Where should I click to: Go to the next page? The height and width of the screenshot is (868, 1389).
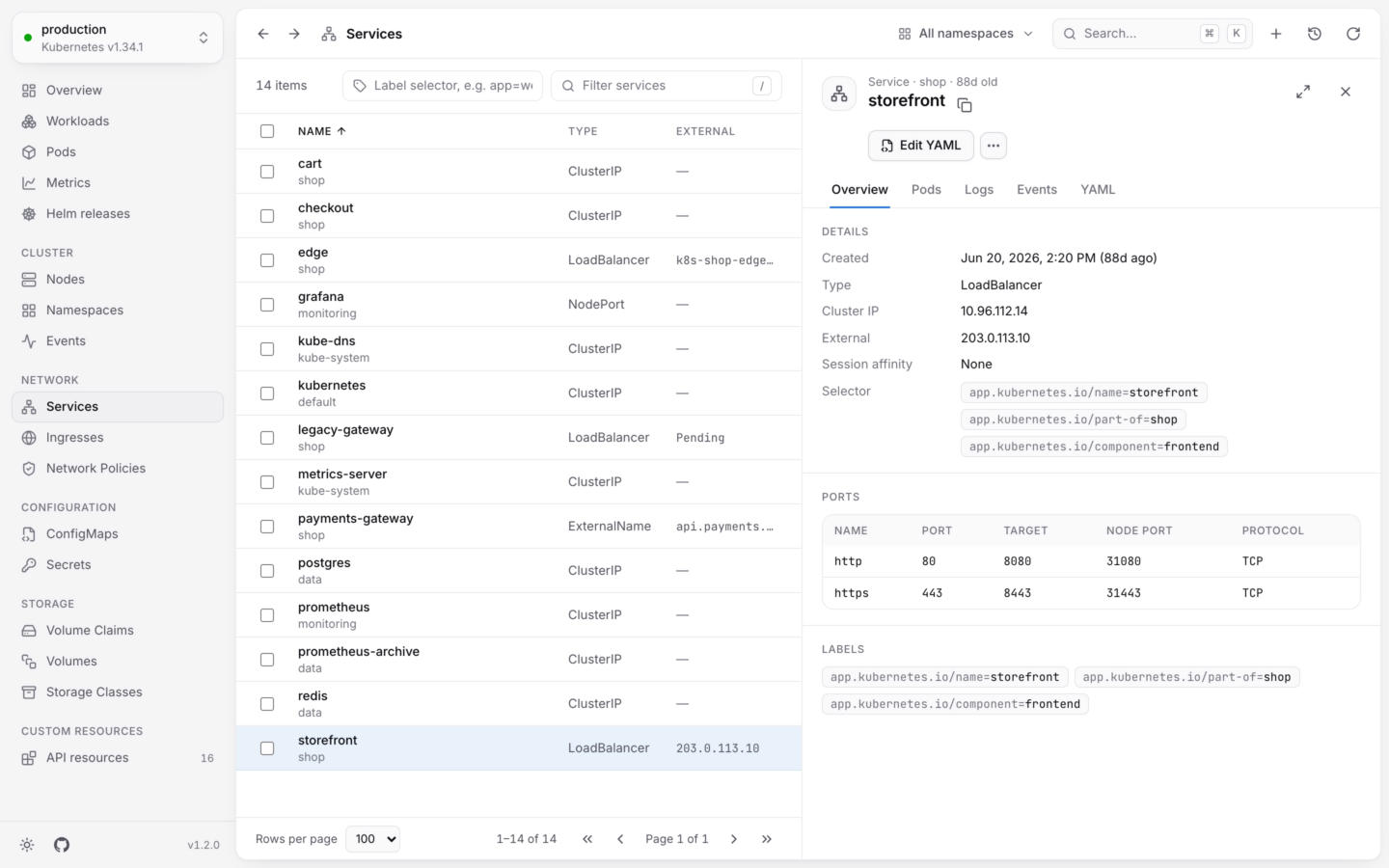coord(734,839)
